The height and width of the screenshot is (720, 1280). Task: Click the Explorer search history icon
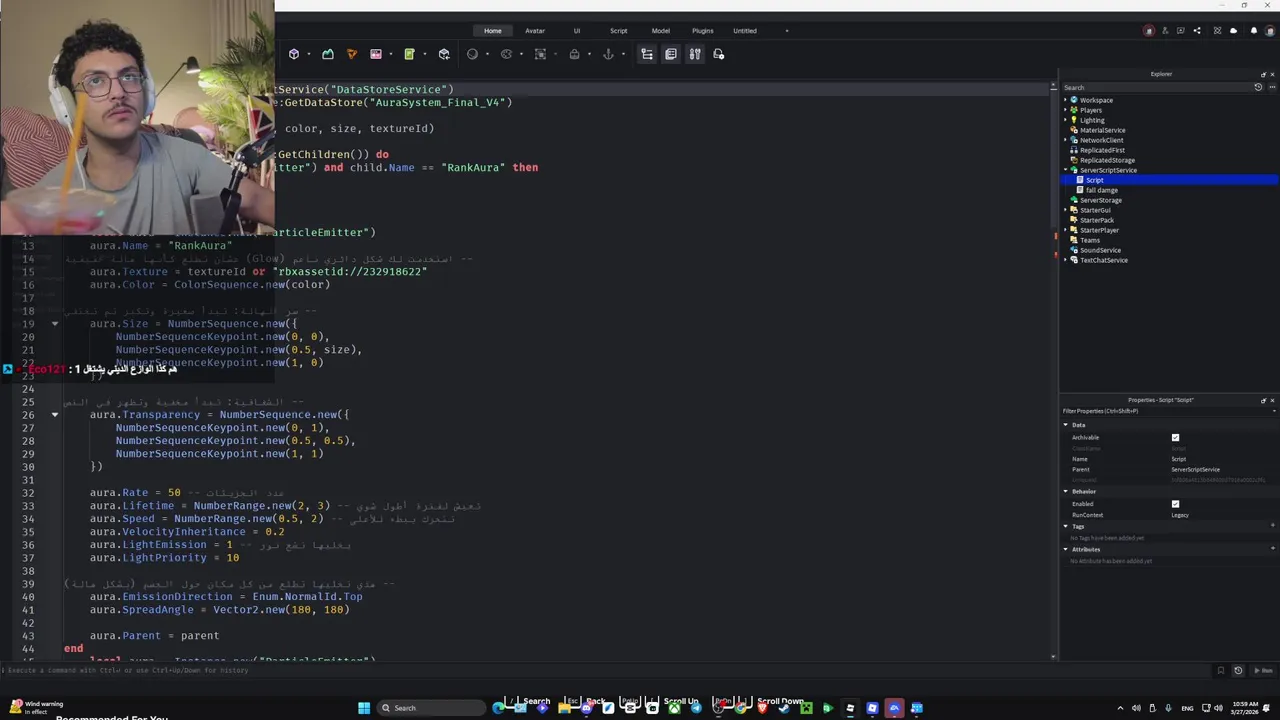coord(1258,87)
